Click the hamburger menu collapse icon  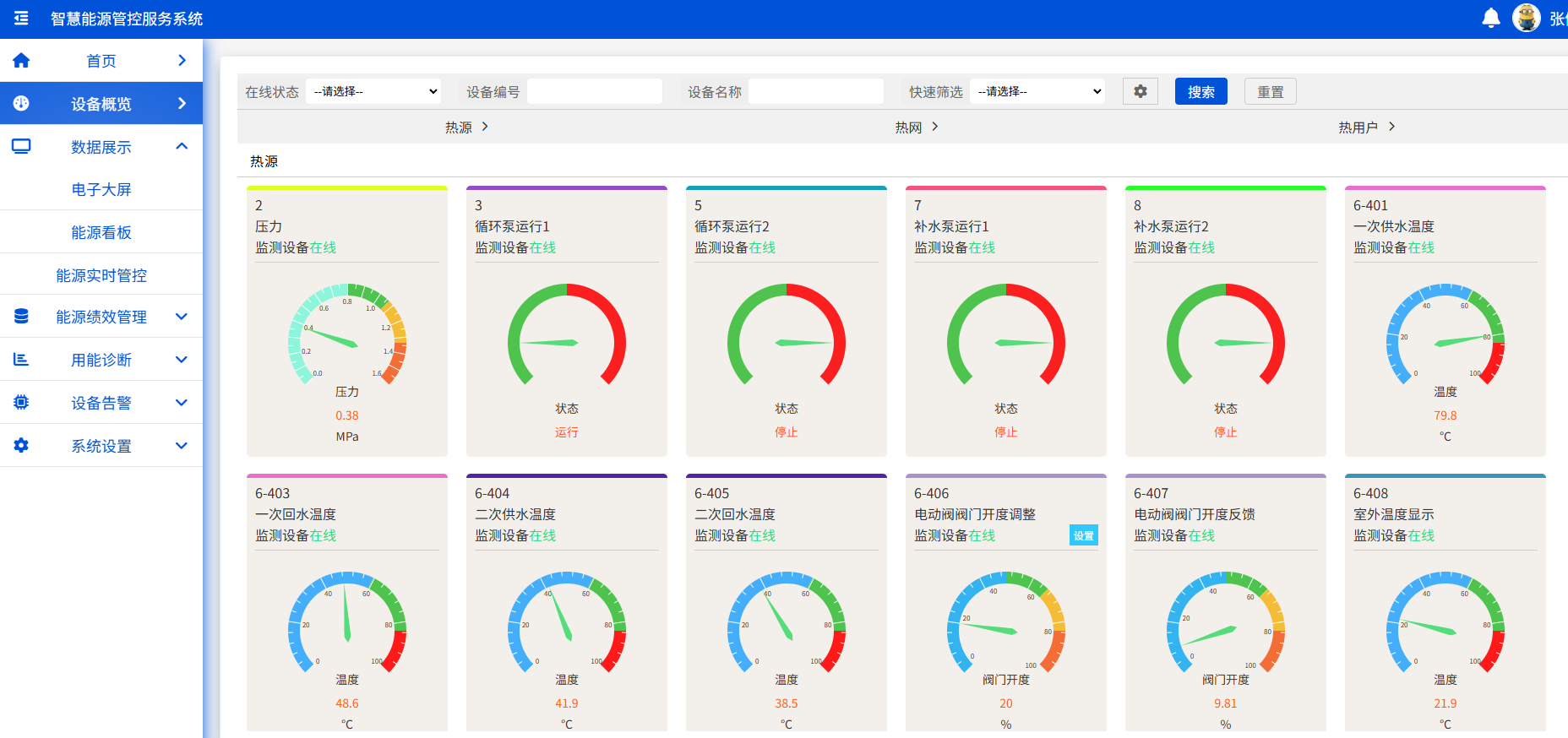[x=21, y=19]
